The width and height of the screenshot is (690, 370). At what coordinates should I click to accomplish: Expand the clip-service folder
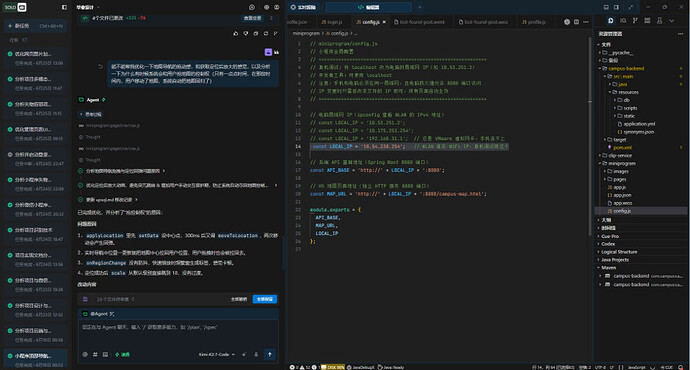click(x=620, y=155)
